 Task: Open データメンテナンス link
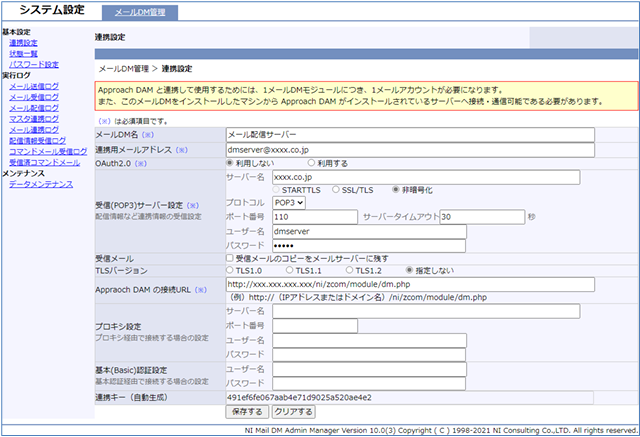coord(41,184)
